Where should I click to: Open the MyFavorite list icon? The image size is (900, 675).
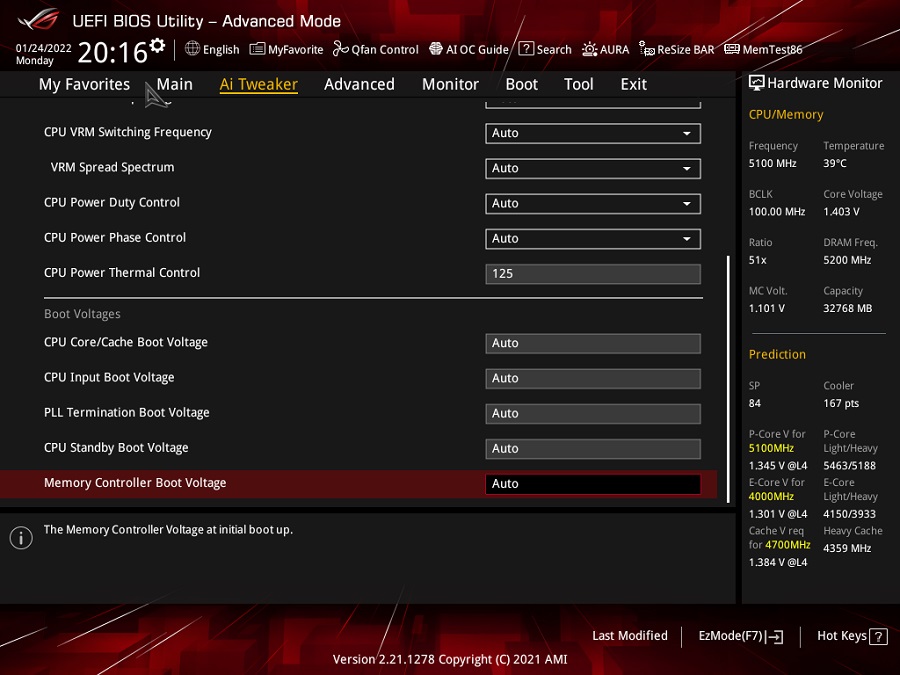point(257,49)
